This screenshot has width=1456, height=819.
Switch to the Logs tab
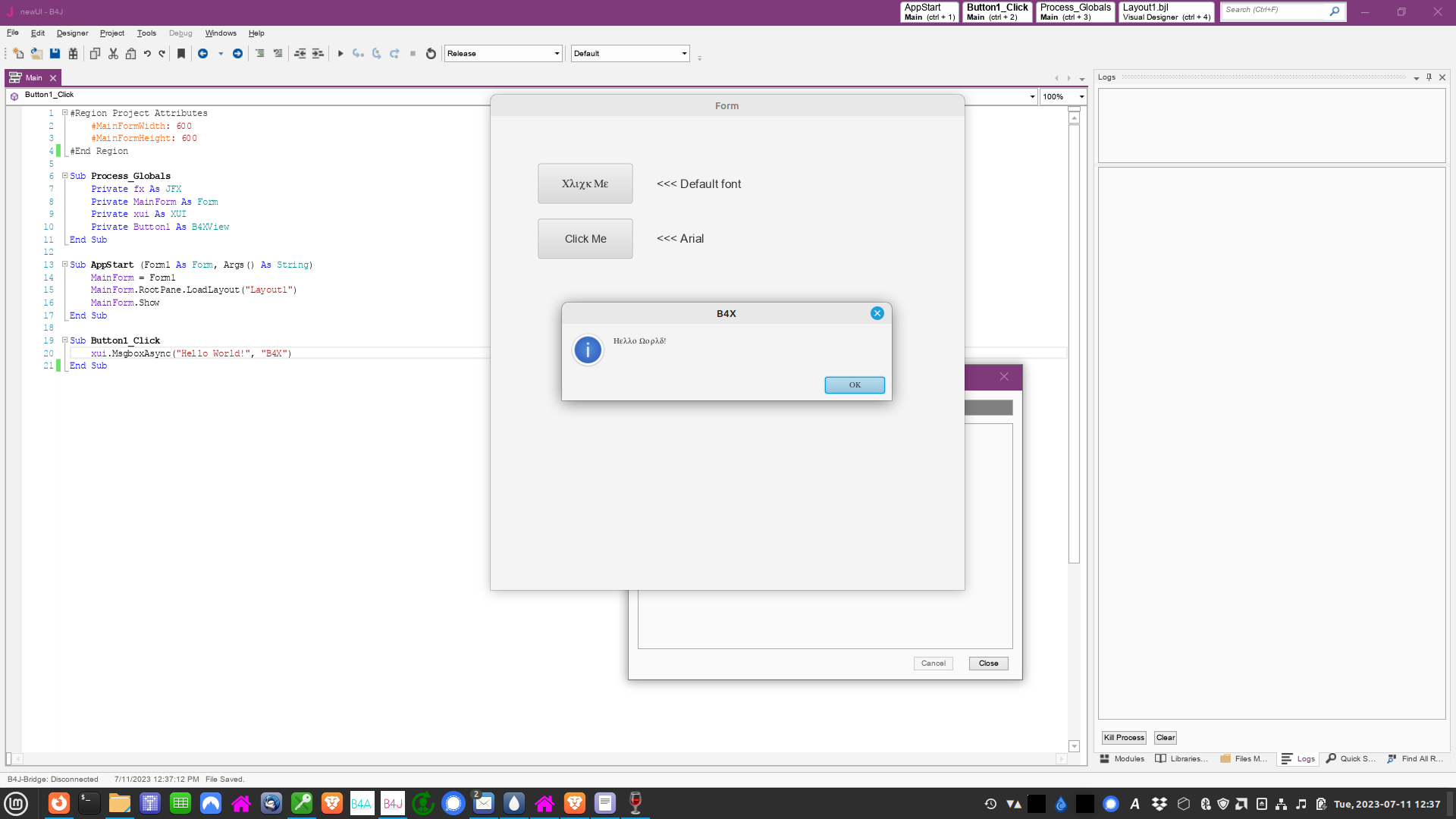pos(1298,758)
